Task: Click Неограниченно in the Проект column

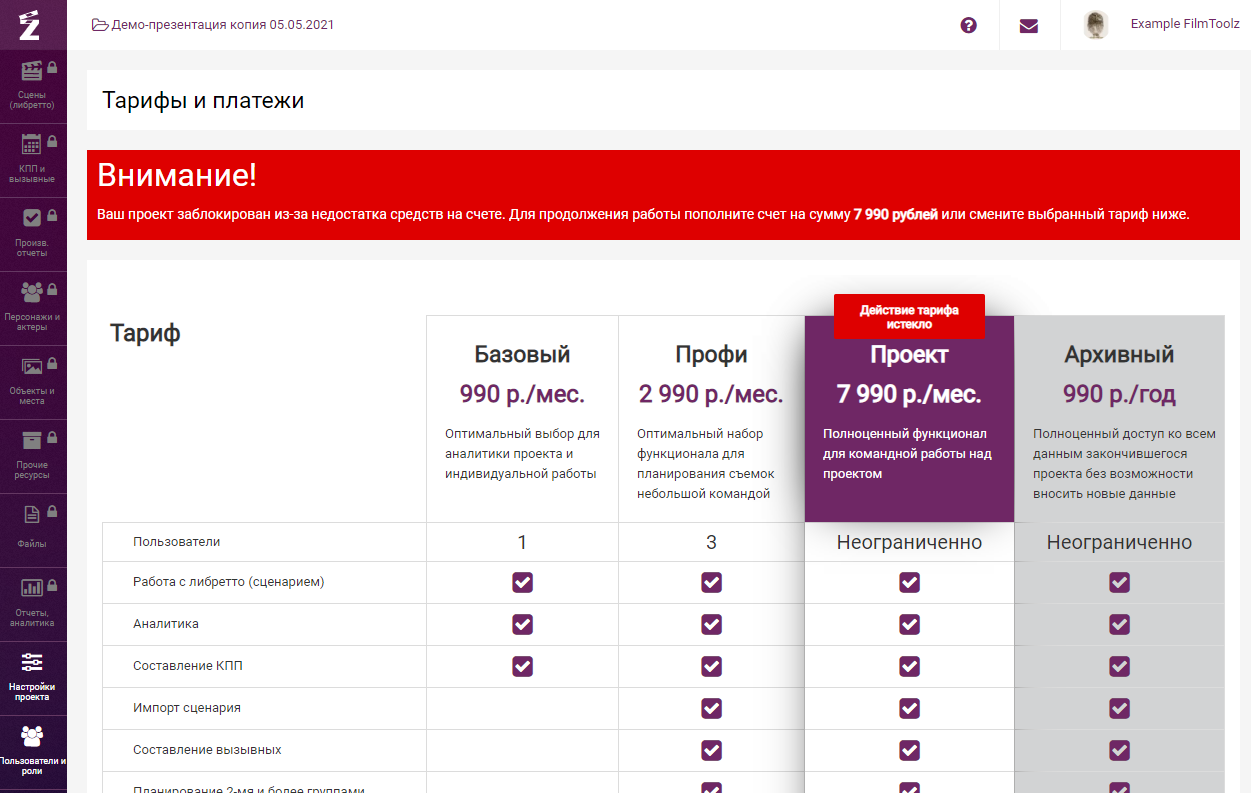Action: (909, 543)
